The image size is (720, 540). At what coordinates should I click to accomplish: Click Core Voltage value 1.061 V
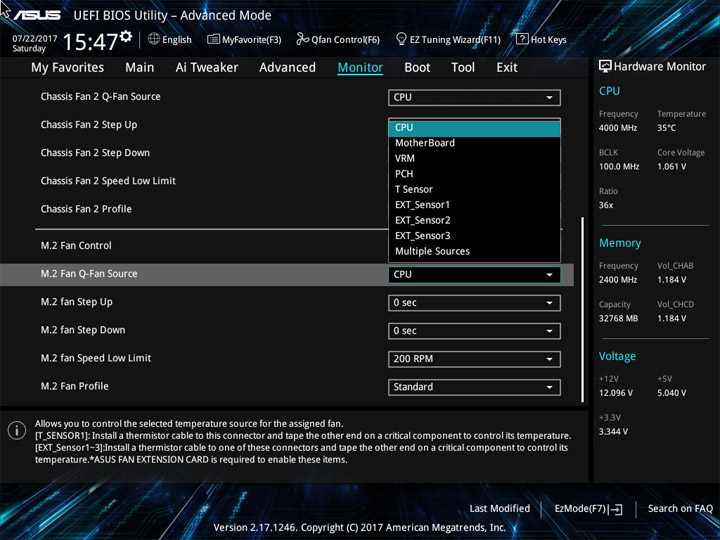click(x=671, y=167)
